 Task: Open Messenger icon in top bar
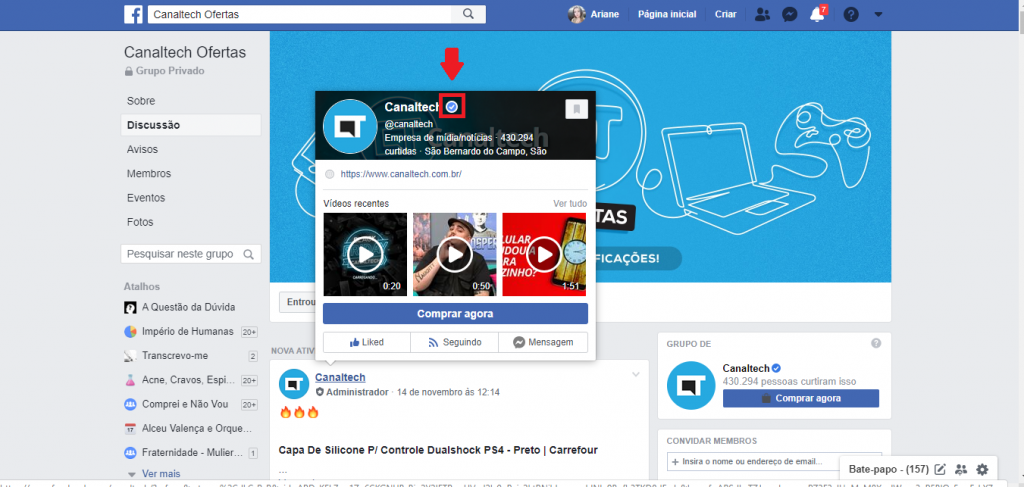pos(790,14)
